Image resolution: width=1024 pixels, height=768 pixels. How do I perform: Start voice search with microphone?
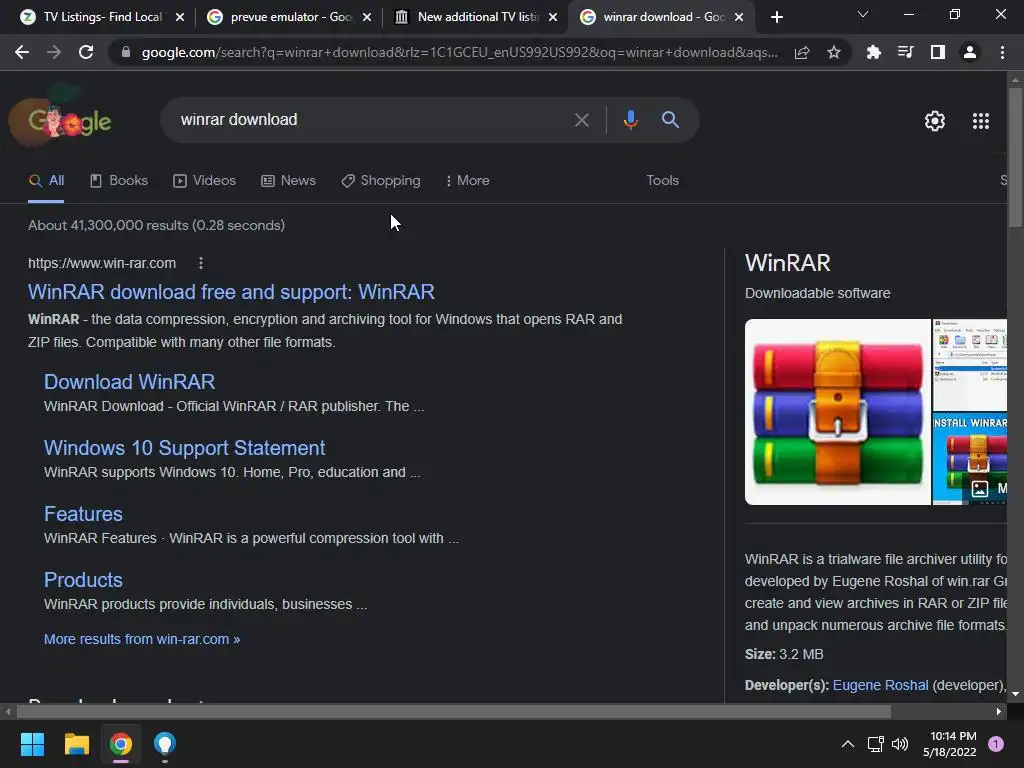[630, 120]
